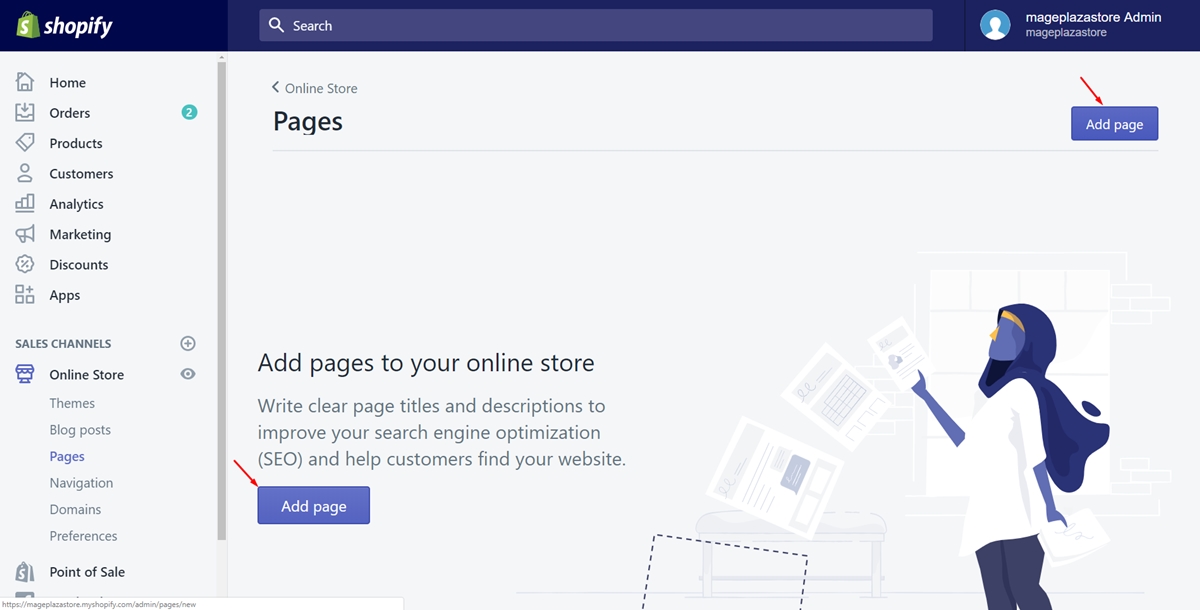View online store using eye icon
Image resolution: width=1200 pixels, height=610 pixels.
(x=188, y=374)
